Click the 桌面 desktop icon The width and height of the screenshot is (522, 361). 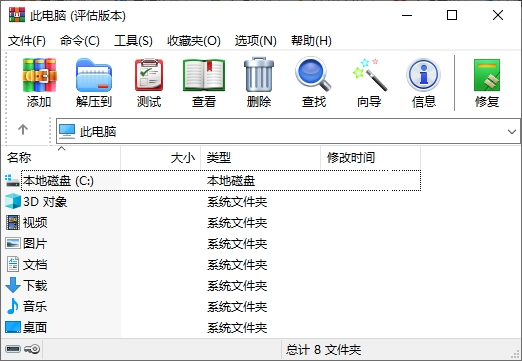13,327
